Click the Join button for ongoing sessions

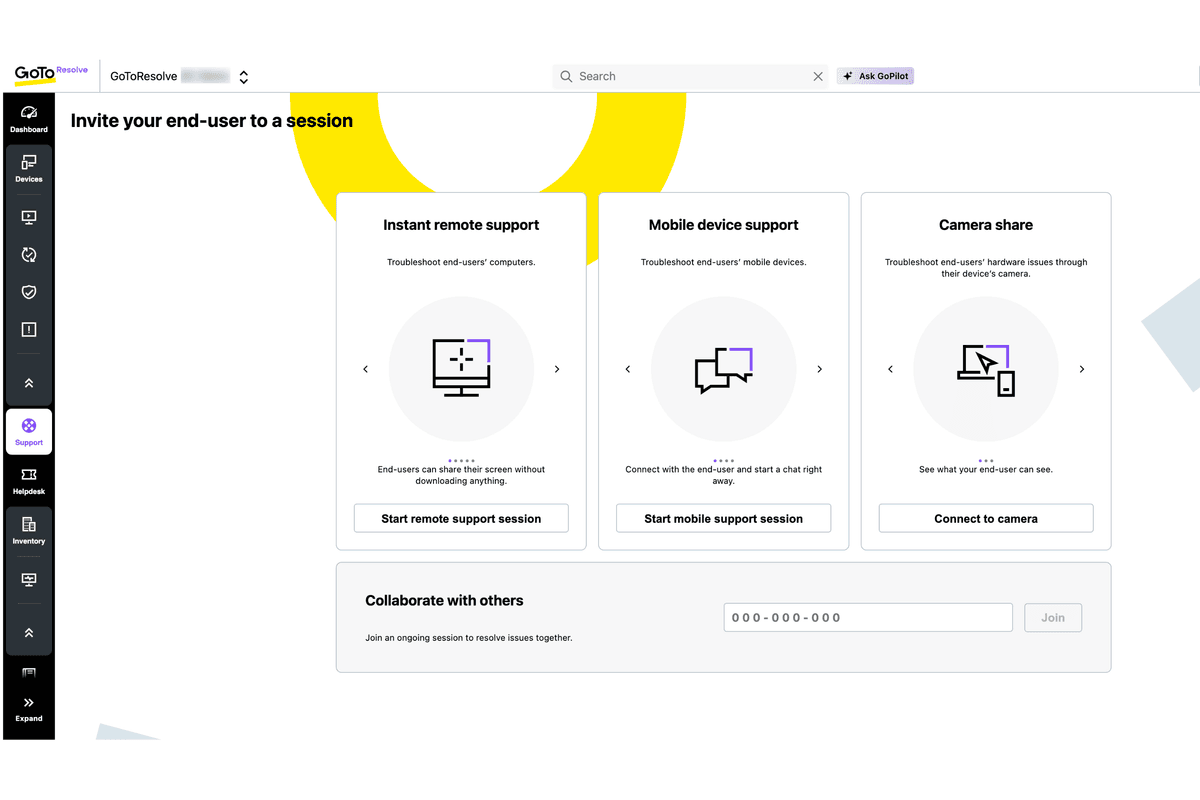1053,617
